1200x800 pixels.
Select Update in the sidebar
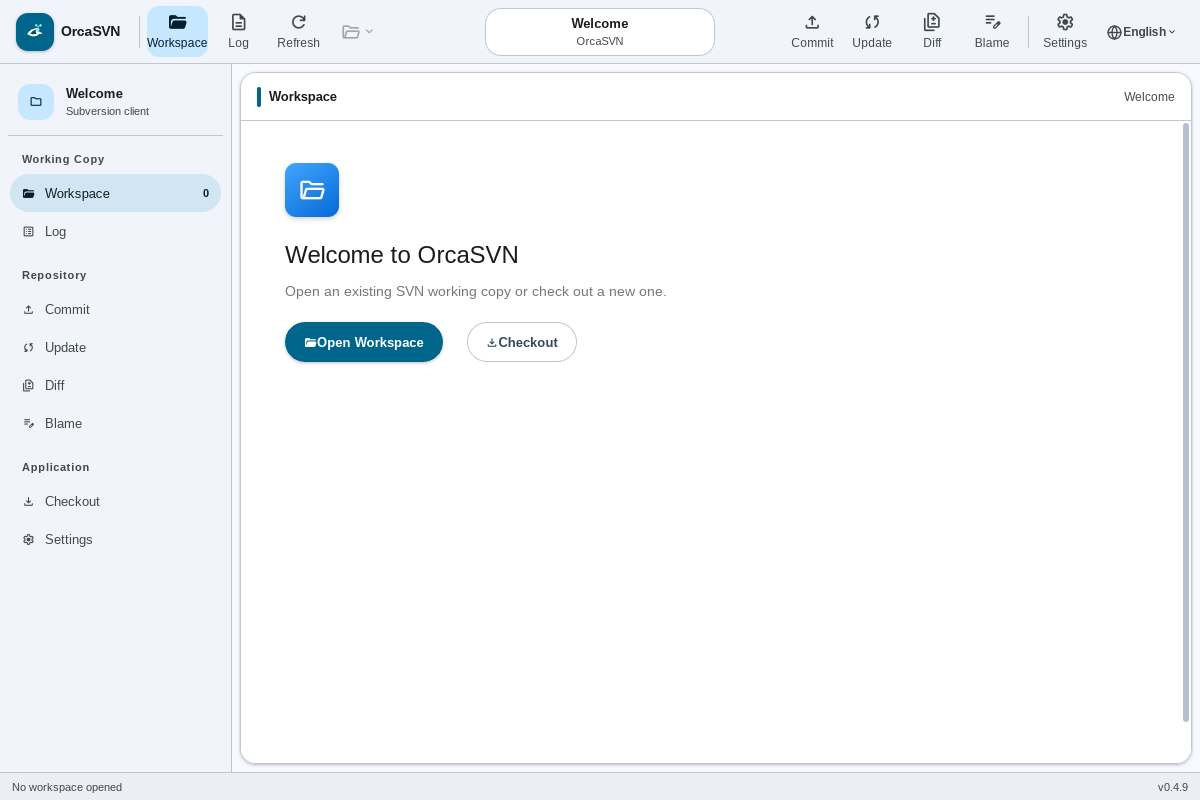tap(115, 347)
